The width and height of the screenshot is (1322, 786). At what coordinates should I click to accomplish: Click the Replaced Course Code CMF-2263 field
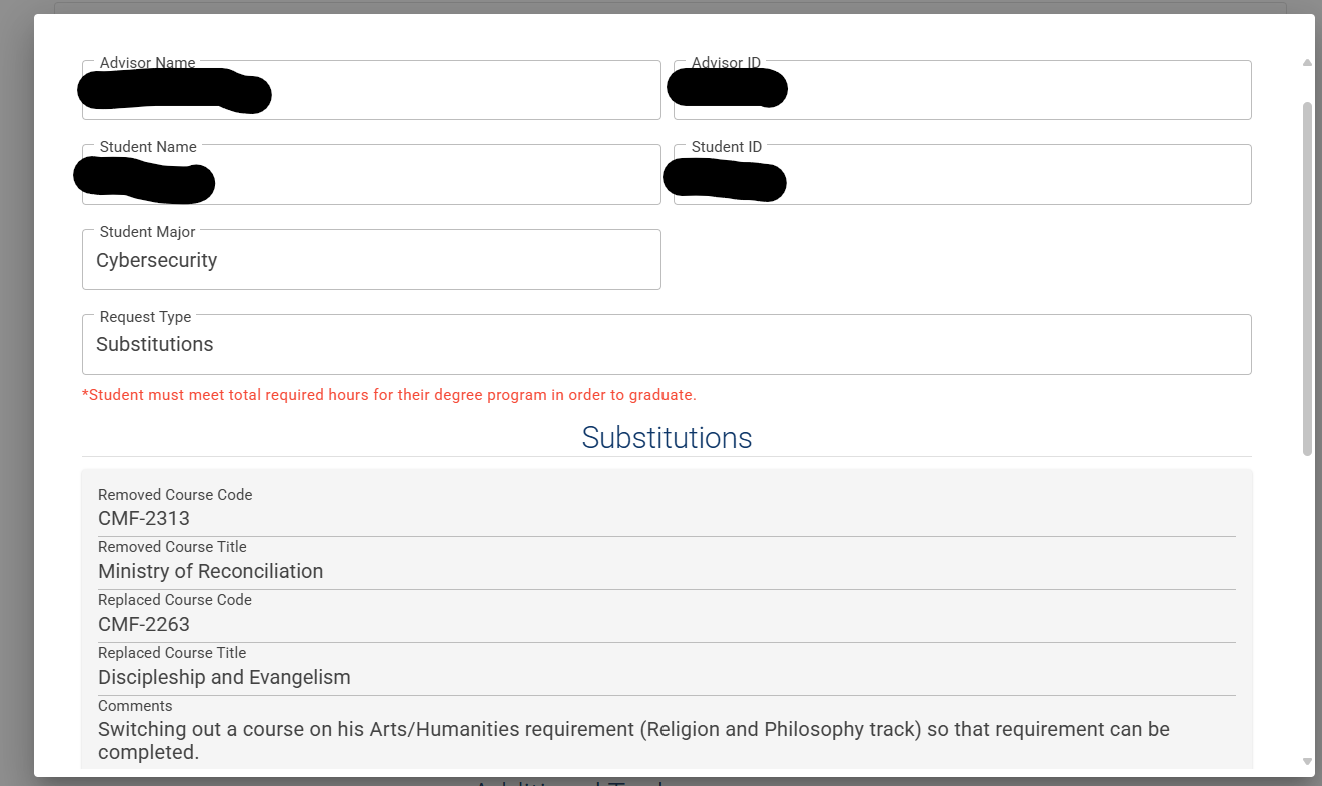pos(667,616)
